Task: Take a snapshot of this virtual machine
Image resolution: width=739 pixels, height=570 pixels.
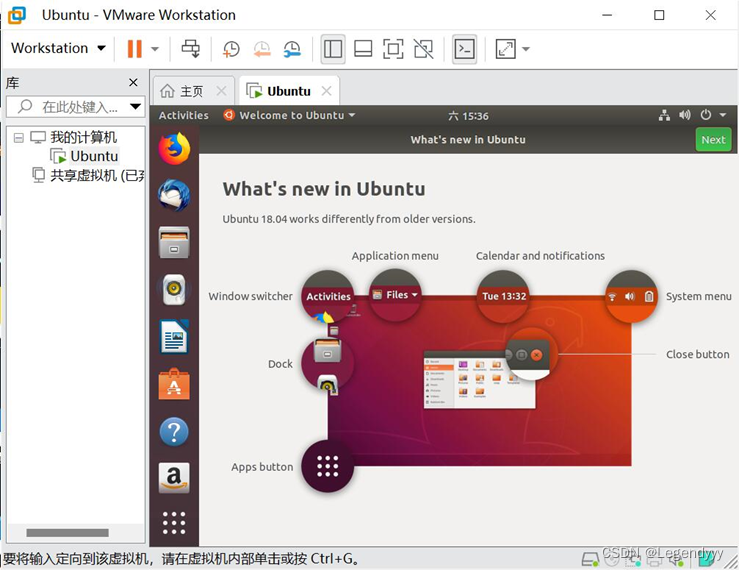Action: tap(231, 49)
